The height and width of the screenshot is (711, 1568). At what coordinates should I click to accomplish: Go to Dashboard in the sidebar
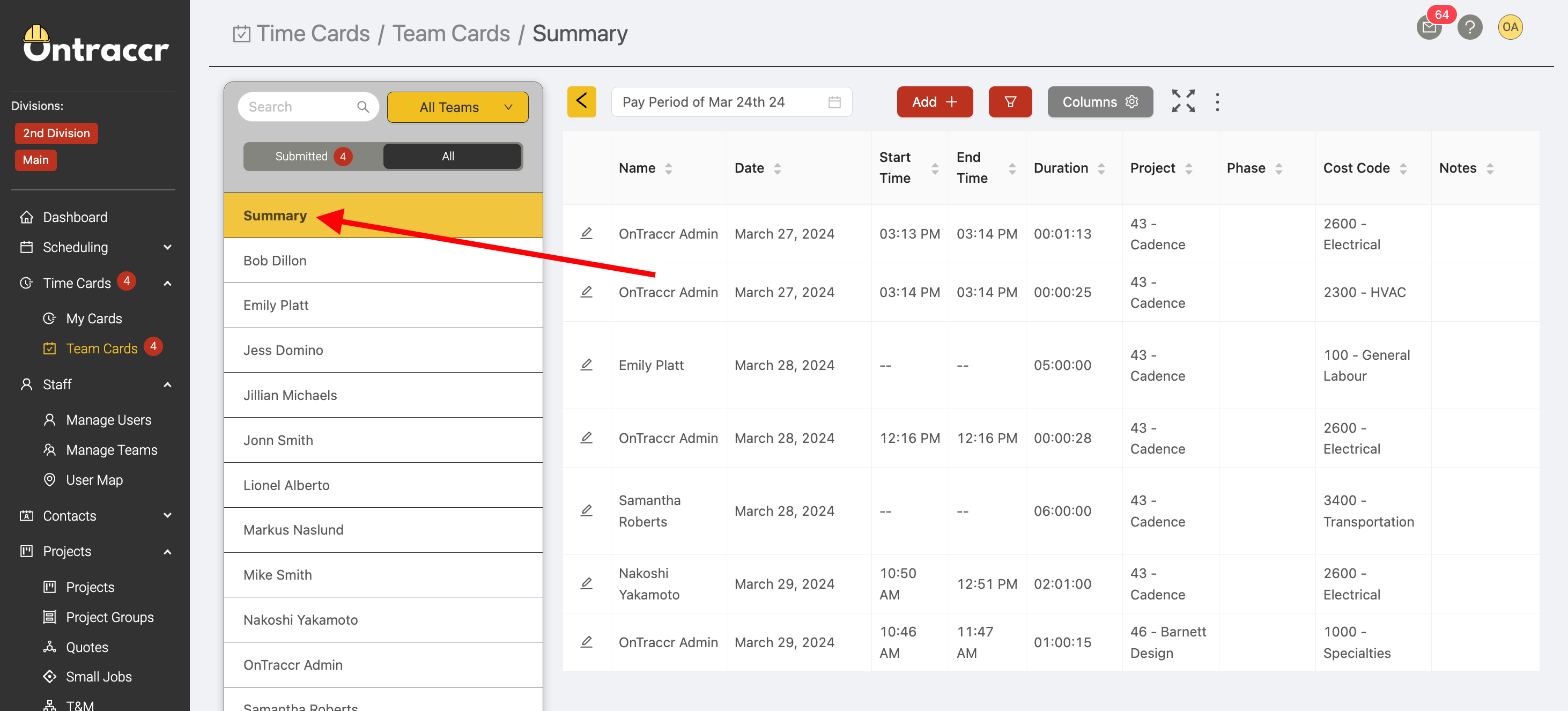point(75,217)
